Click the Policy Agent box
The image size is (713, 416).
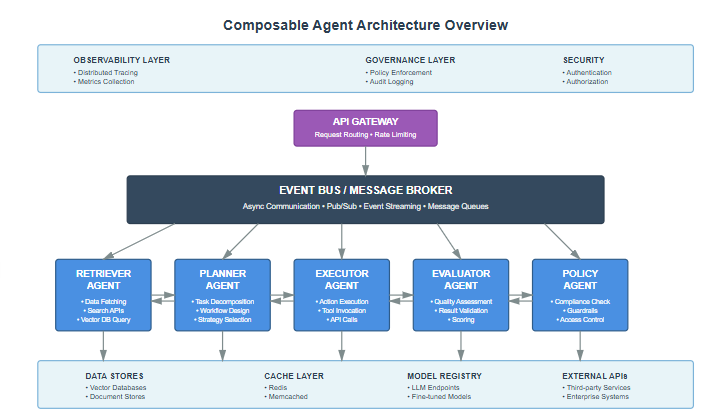click(580, 294)
